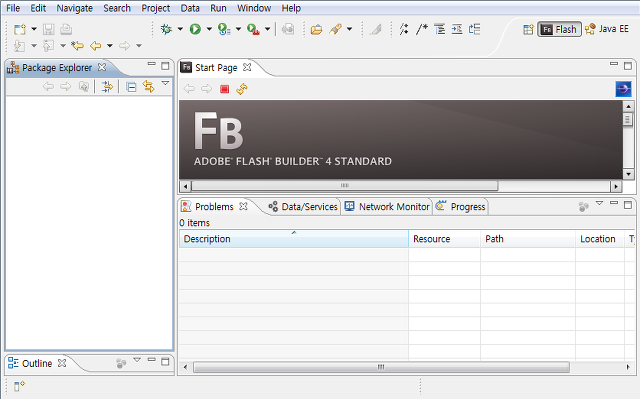640x399 pixels.
Task: Click the Eclipse browser icon in Start Page
Action: 623,89
